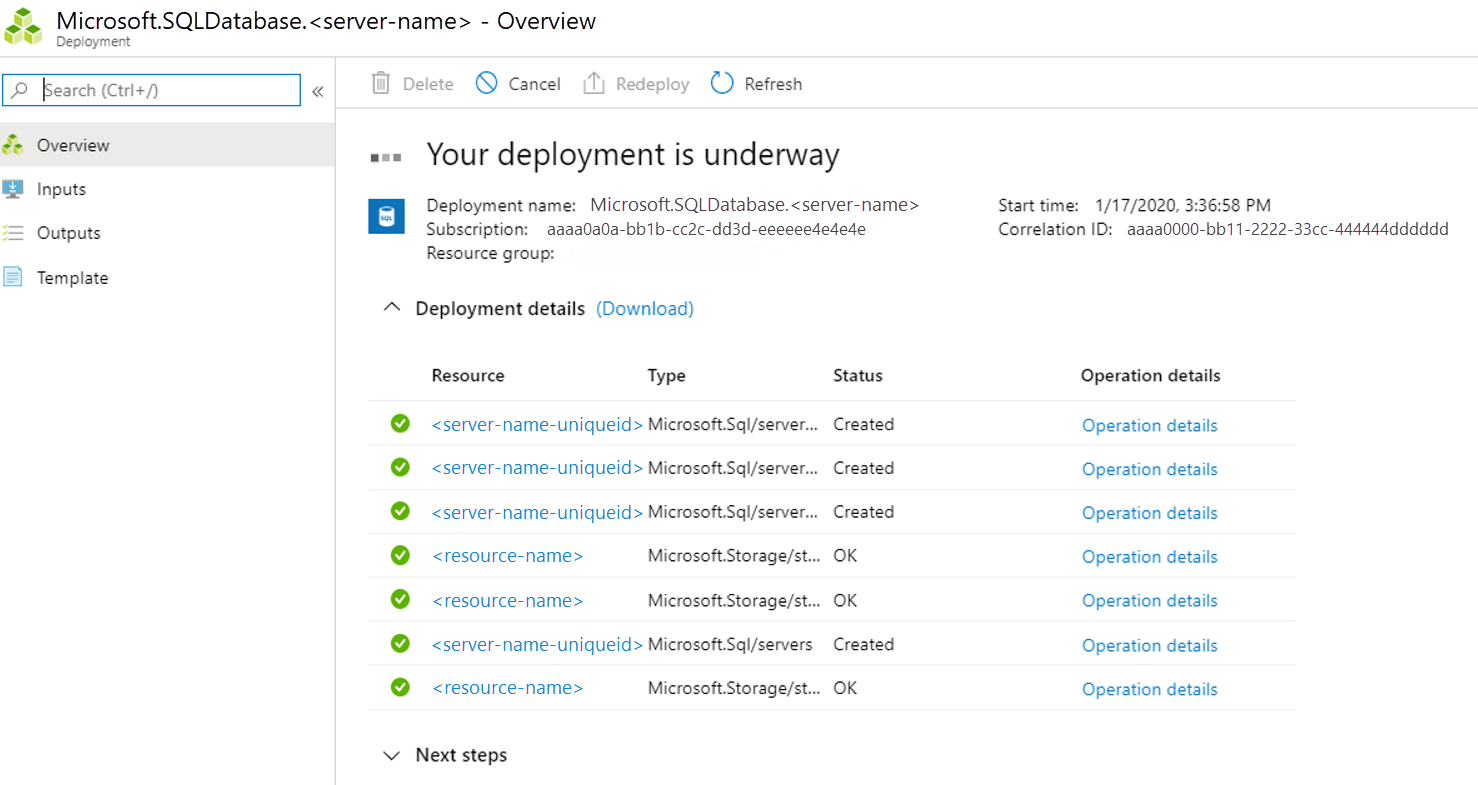Click the 'Your deployment is underway' heading

coord(633,154)
